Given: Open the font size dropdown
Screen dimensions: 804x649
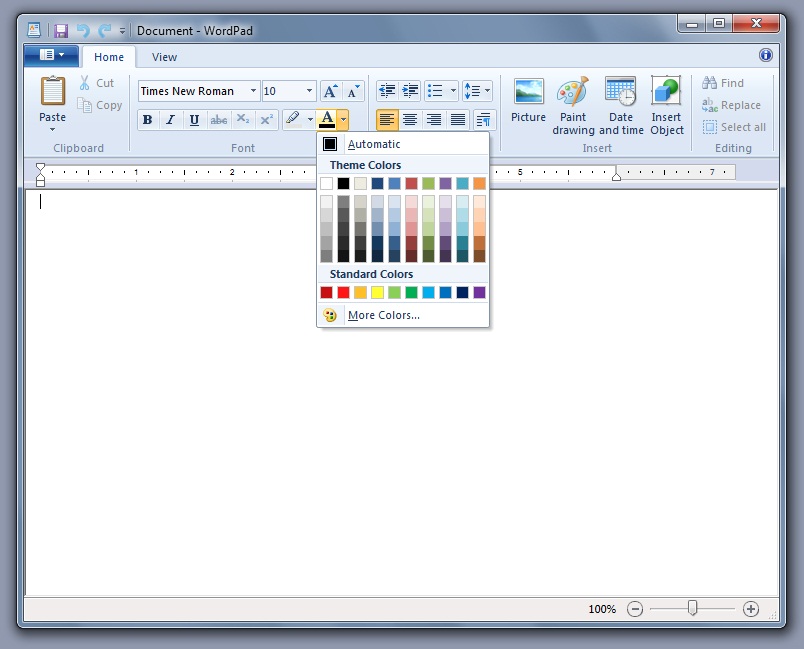Looking at the screenshot, I should (x=309, y=91).
